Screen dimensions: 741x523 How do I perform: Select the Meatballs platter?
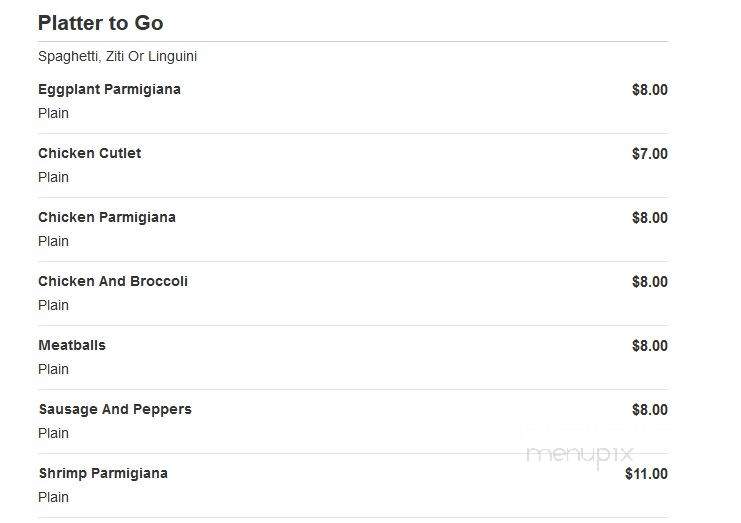(x=72, y=345)
